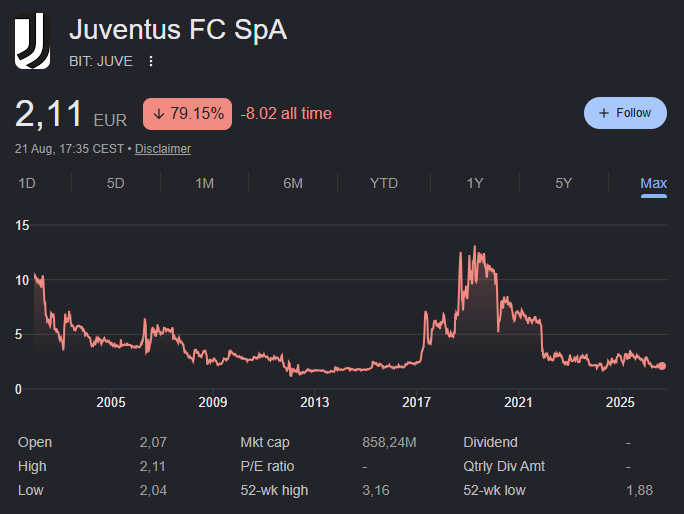Click the Max range tab
This screenshot has height=514, width=684.
coord(653,183)
